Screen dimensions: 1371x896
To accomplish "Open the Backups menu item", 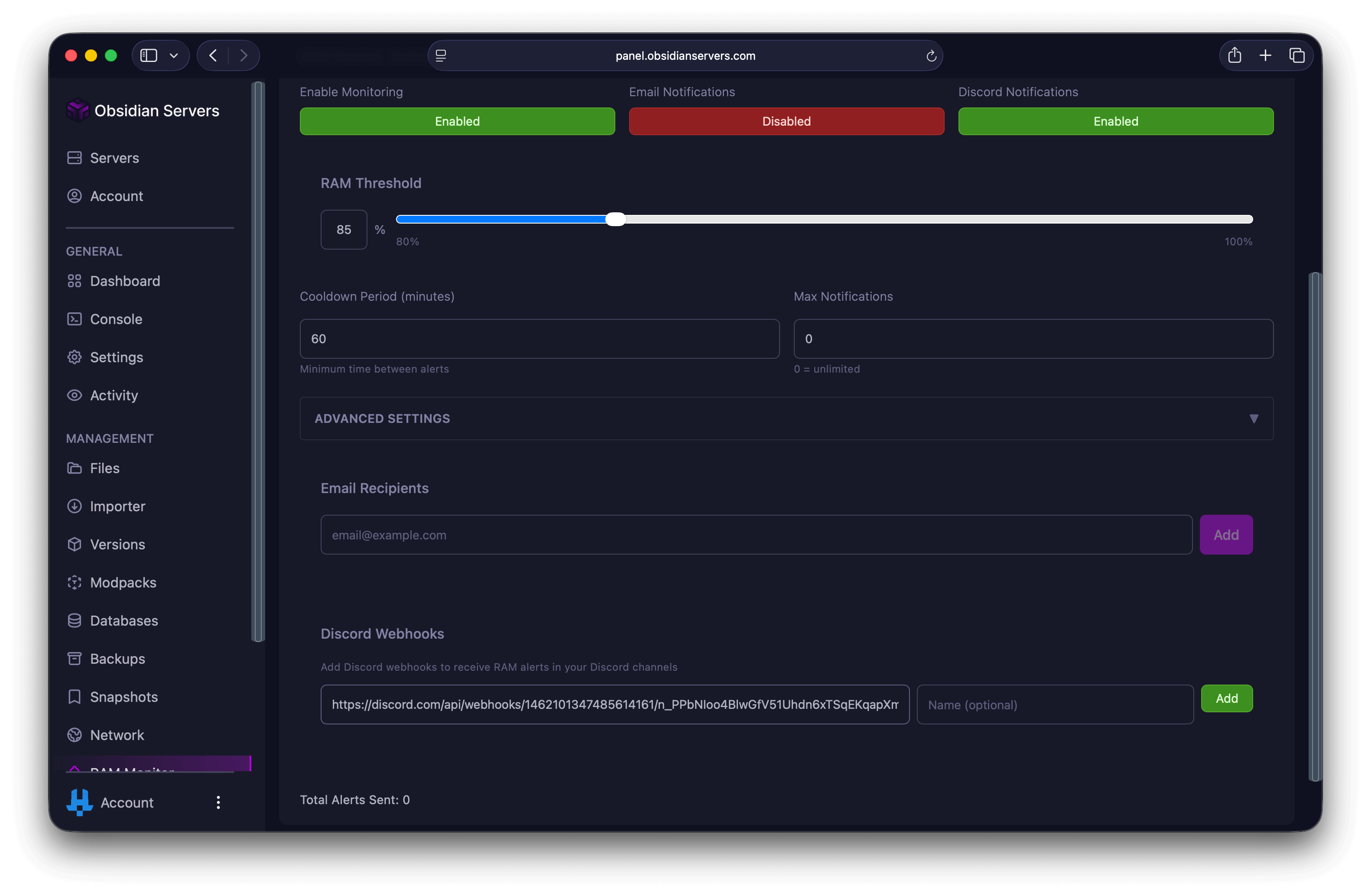I will pyautogui.click(x=117, y=659).
